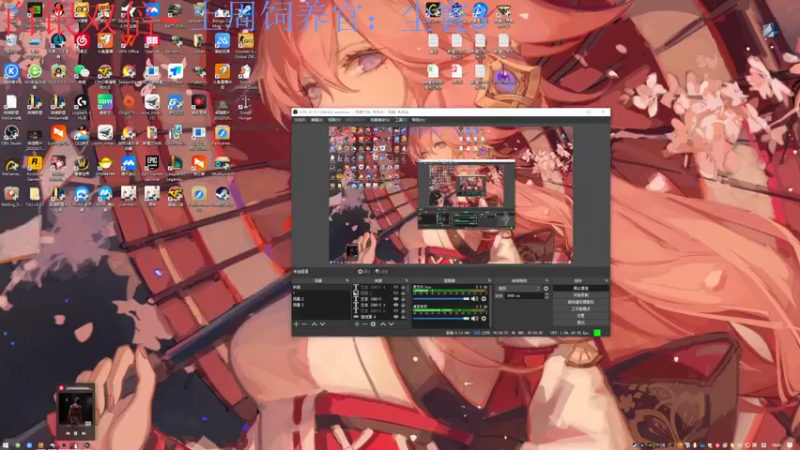Open the 视图 menu in OBS
The image size is (800, 450).
(x=334, y=120)
